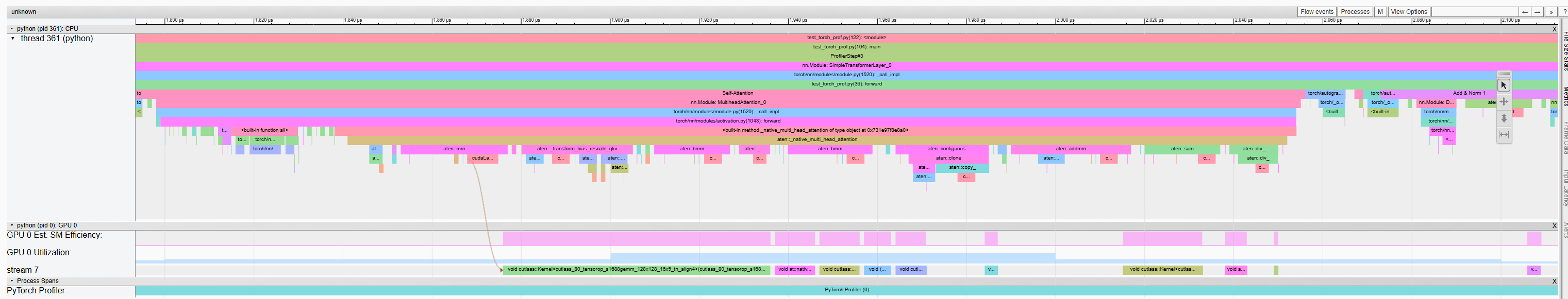
Task: Select the aten::mm slice
Action: (x=454, y=149)
